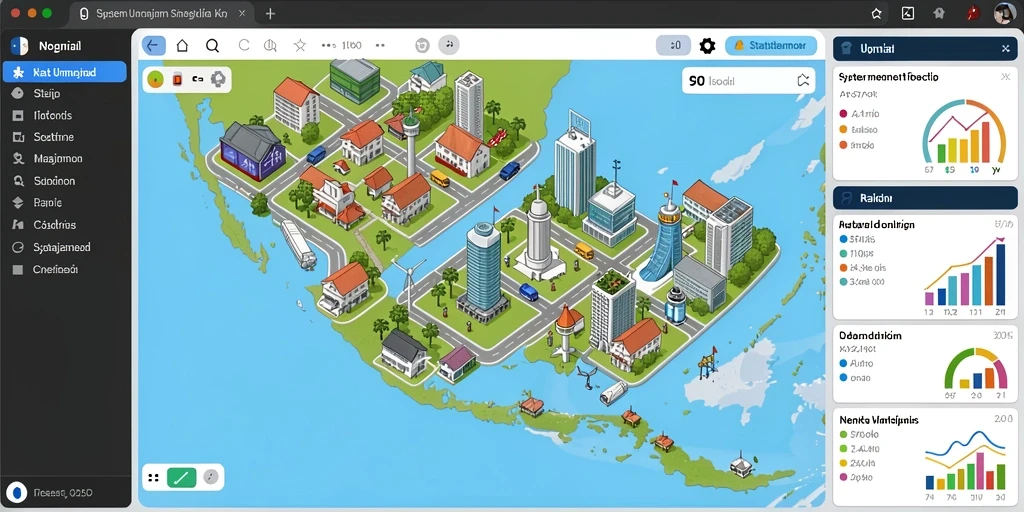Click the grid dots icon at map bottom
This screenshot has width=1024, height=512.
[x=154, y=477]
